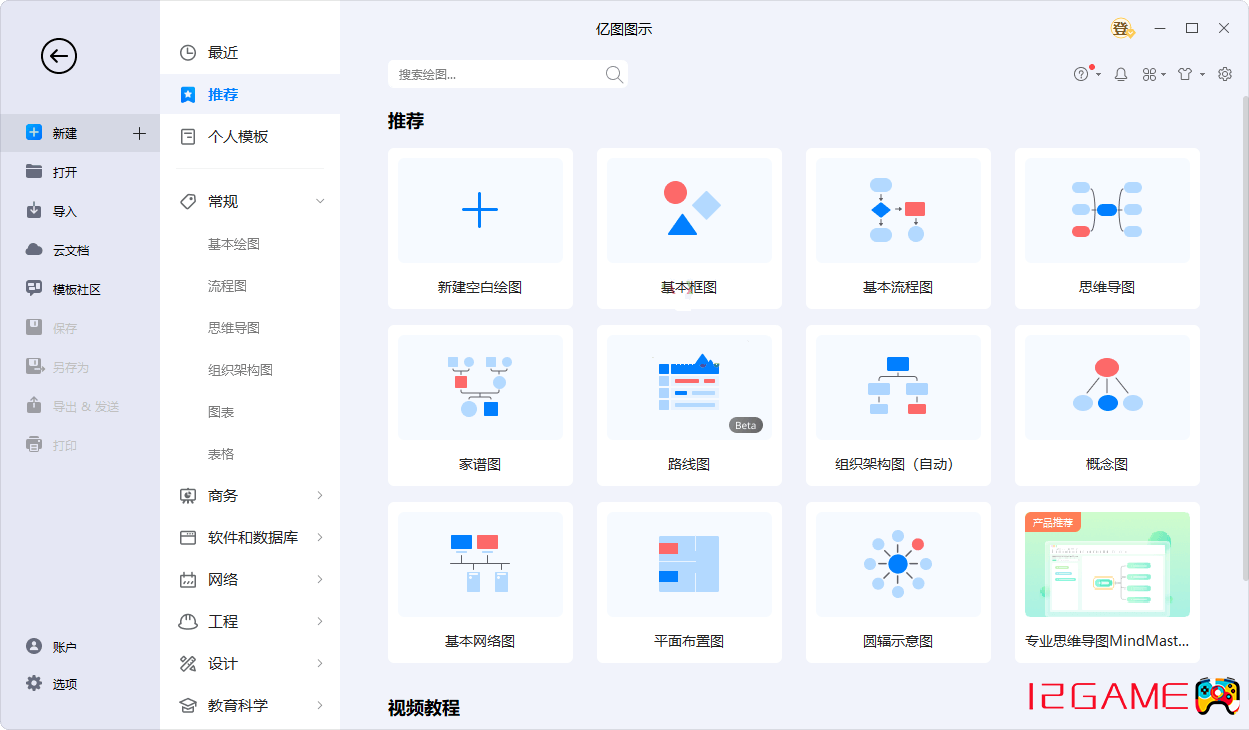
Task: Open 选项 at the sidebar bottom
Action: [64, 684]
